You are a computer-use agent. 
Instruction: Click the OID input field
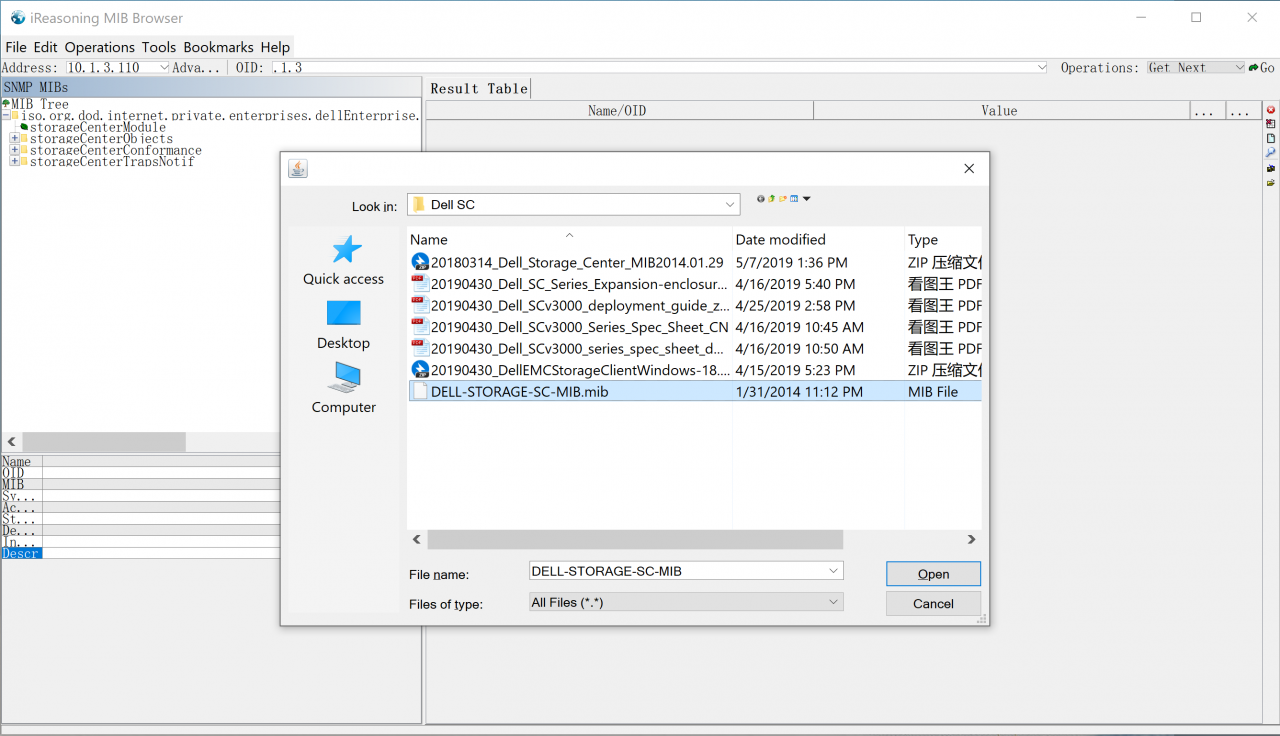(653, 68)
